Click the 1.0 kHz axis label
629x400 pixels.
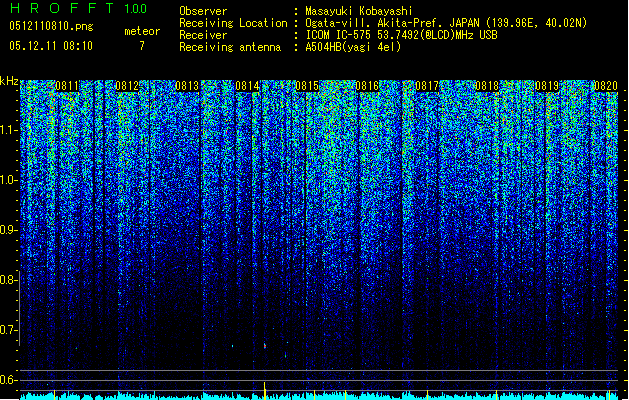(x=8, y=180)
